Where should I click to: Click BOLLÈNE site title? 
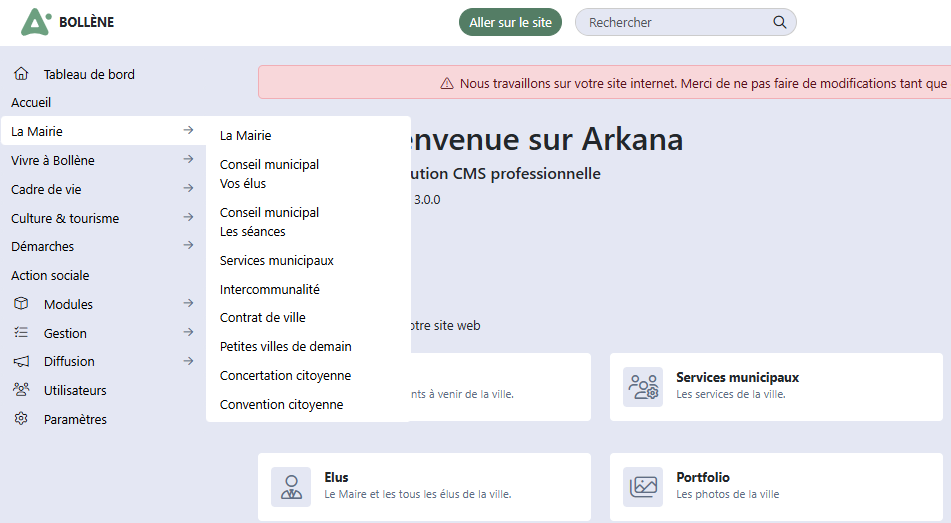pyautogui.click(x=87, y=22)
